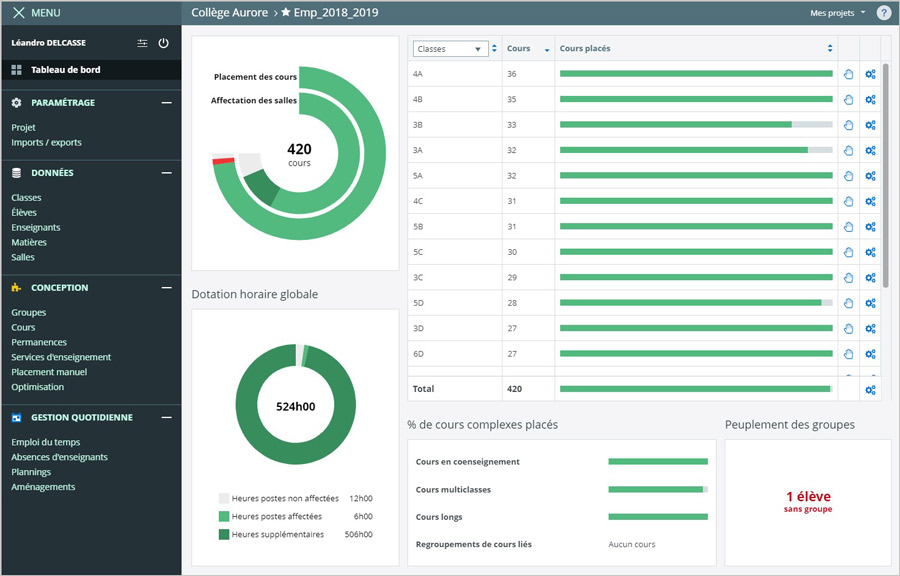Click the gears icon in row 5A
Screen dimensions: 900x576
pyautogui.click(x=870, y=176)
